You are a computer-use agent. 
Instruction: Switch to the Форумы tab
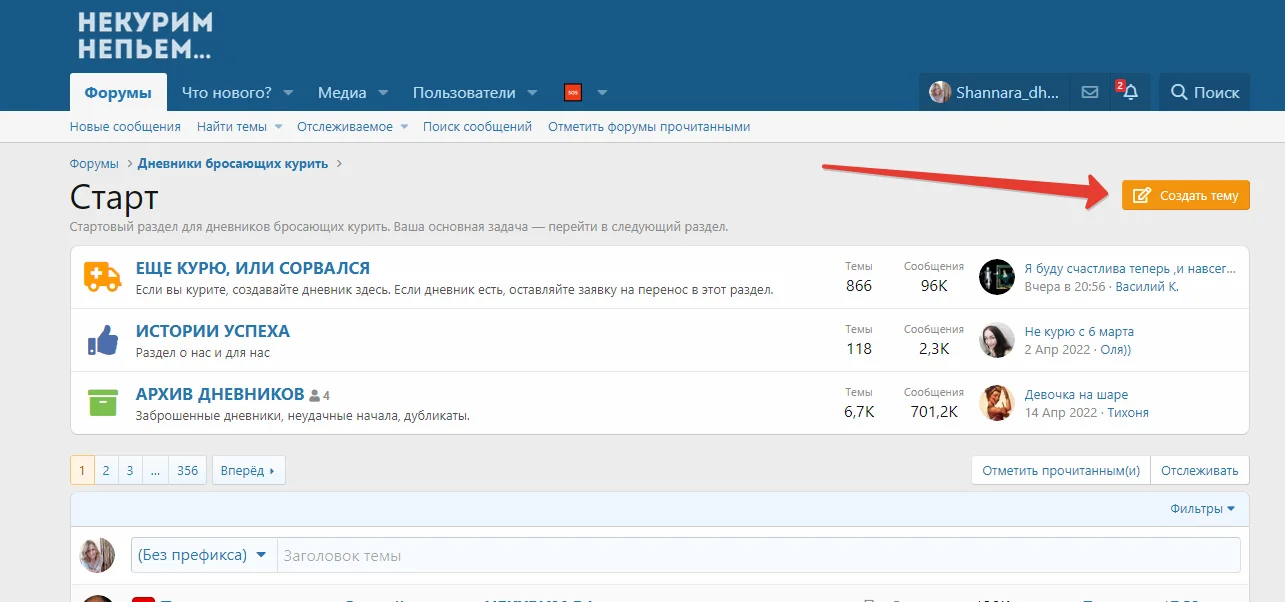coord(118,92)
